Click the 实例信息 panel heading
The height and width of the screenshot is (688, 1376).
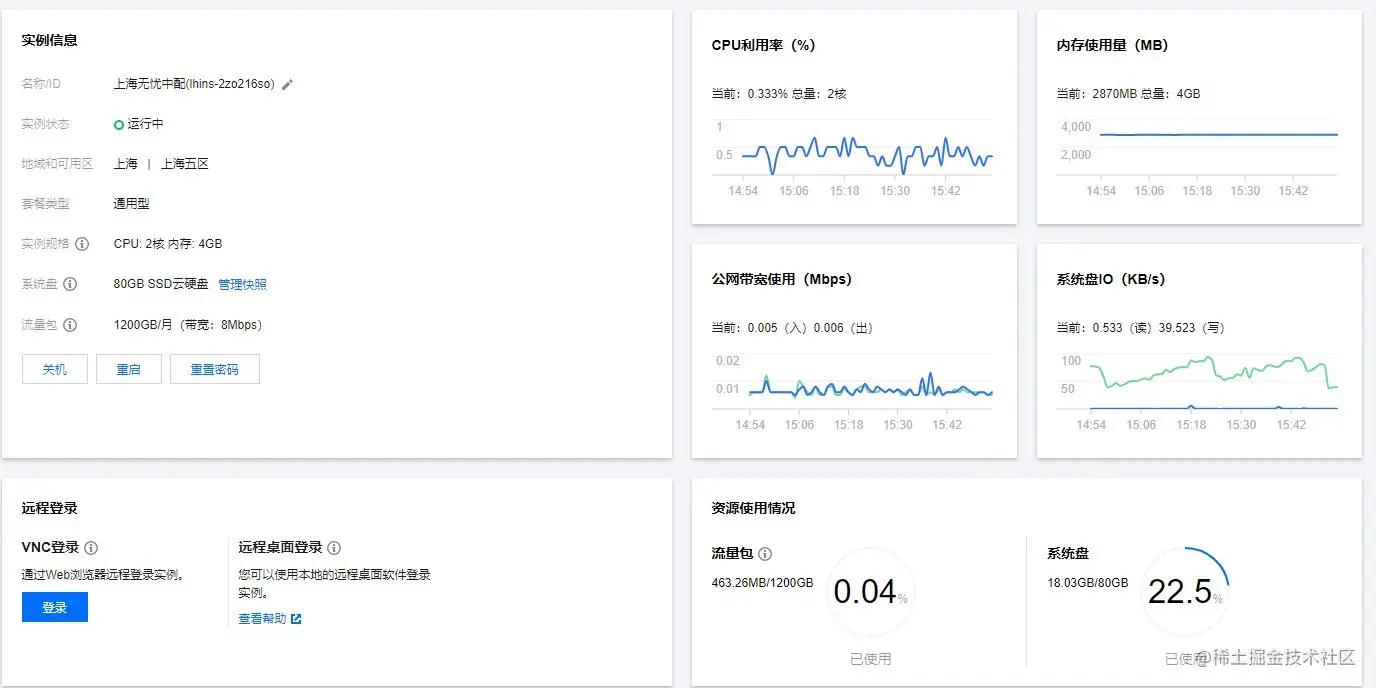(x=50, y=41)
